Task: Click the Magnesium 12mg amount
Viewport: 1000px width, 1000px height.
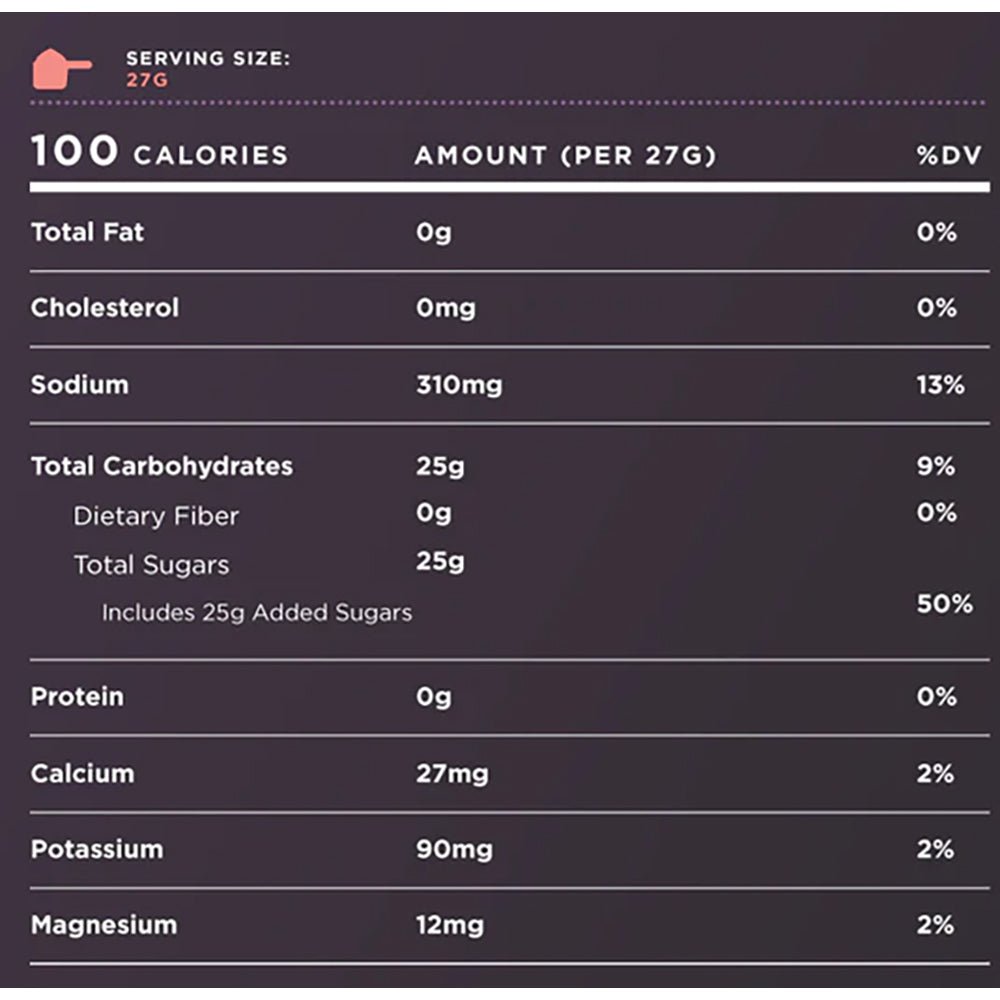Action: click(449, 925)
